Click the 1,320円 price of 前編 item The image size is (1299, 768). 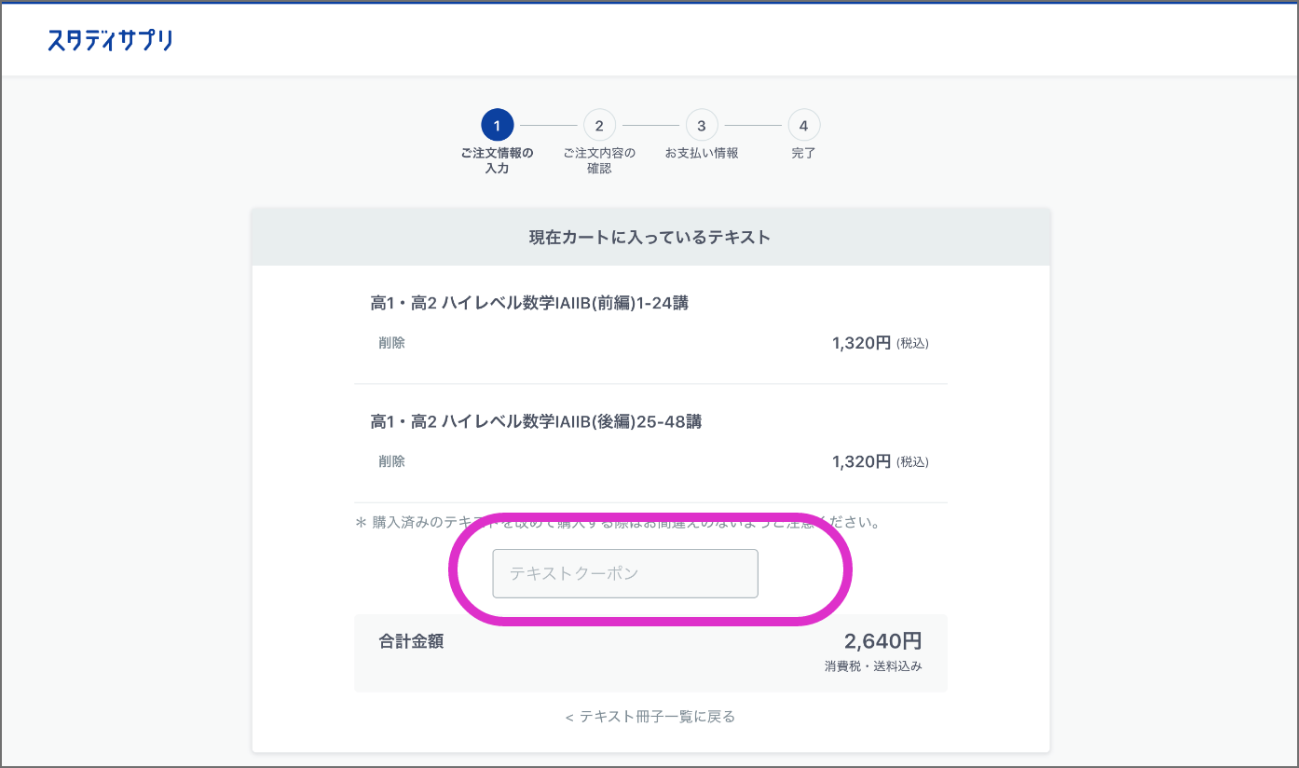(861, 343)
